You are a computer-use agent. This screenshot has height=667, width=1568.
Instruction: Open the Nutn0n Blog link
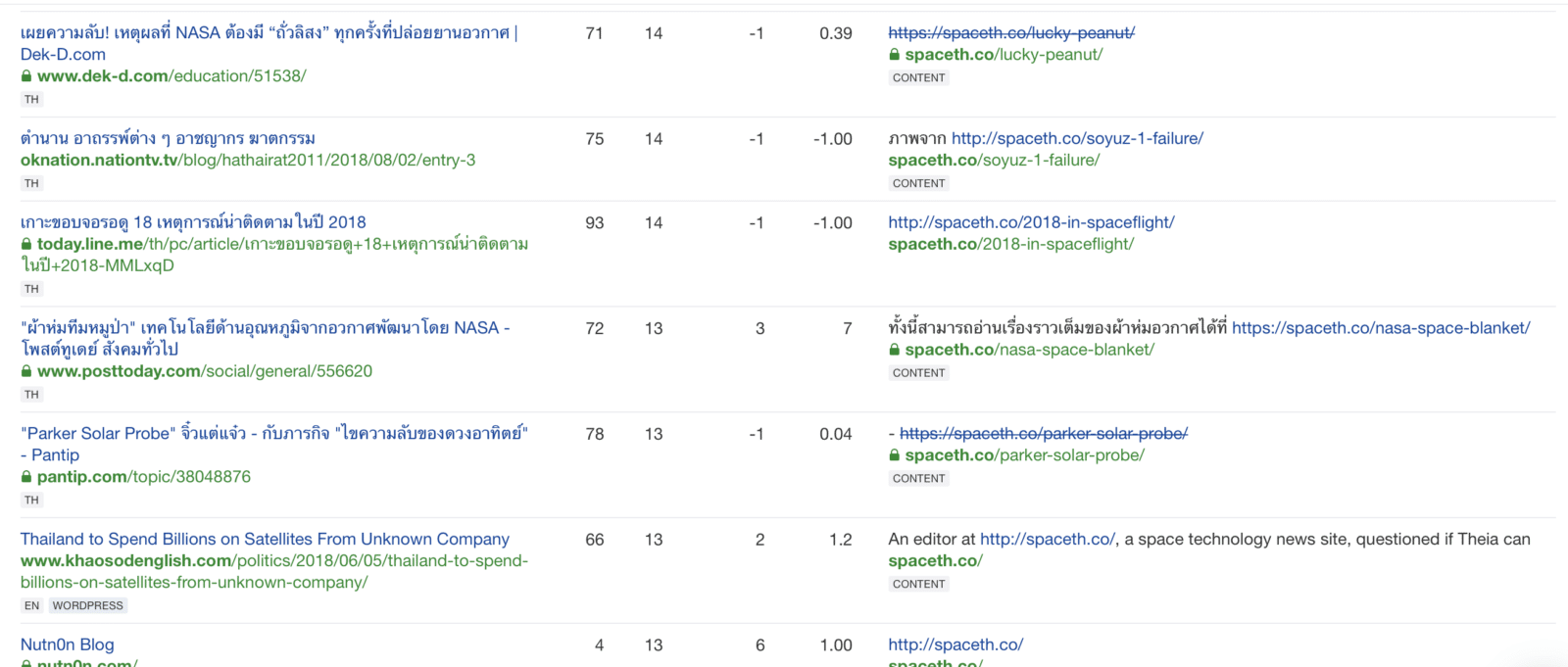point(68,645)
